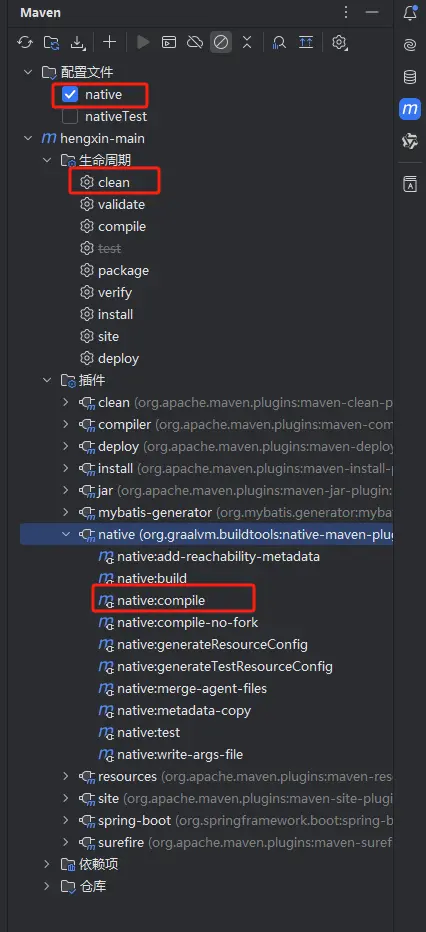Open the Database tool window icon
Screen dimensions: 426x932
point(410,77)
